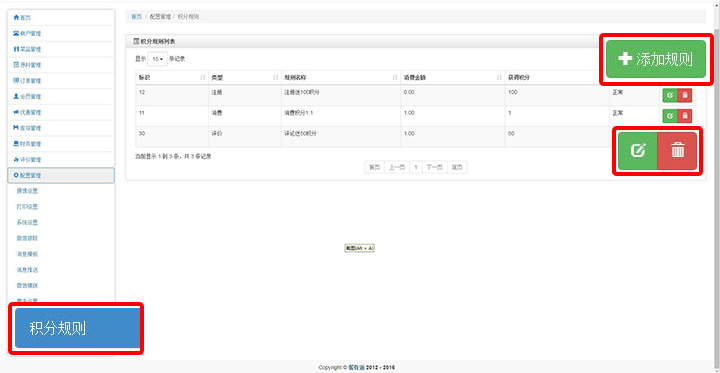Go to 下一页 next page
720x373 pixels.
(x=434, y=167)
